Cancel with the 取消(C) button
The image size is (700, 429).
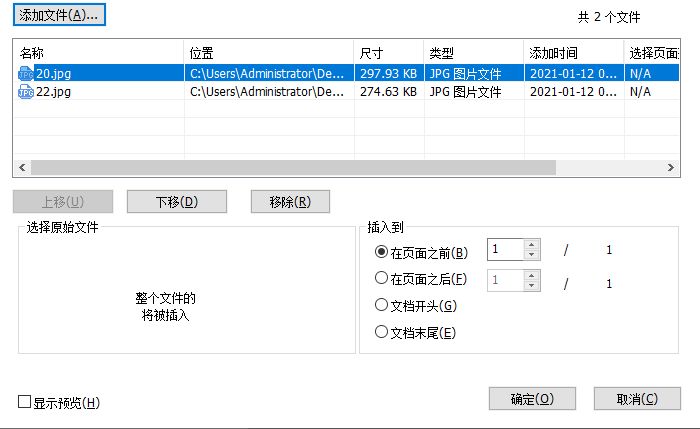tap(637, 399)
